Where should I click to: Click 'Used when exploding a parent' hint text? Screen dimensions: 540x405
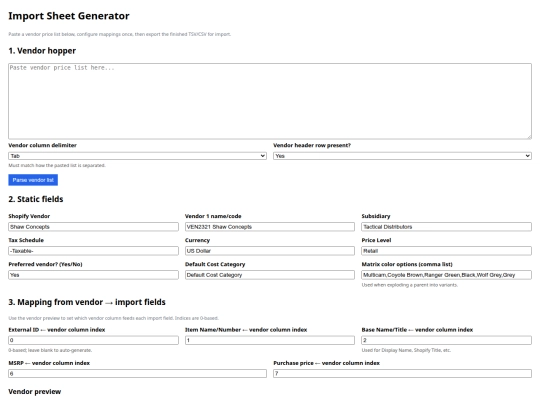tap(409, 285)
